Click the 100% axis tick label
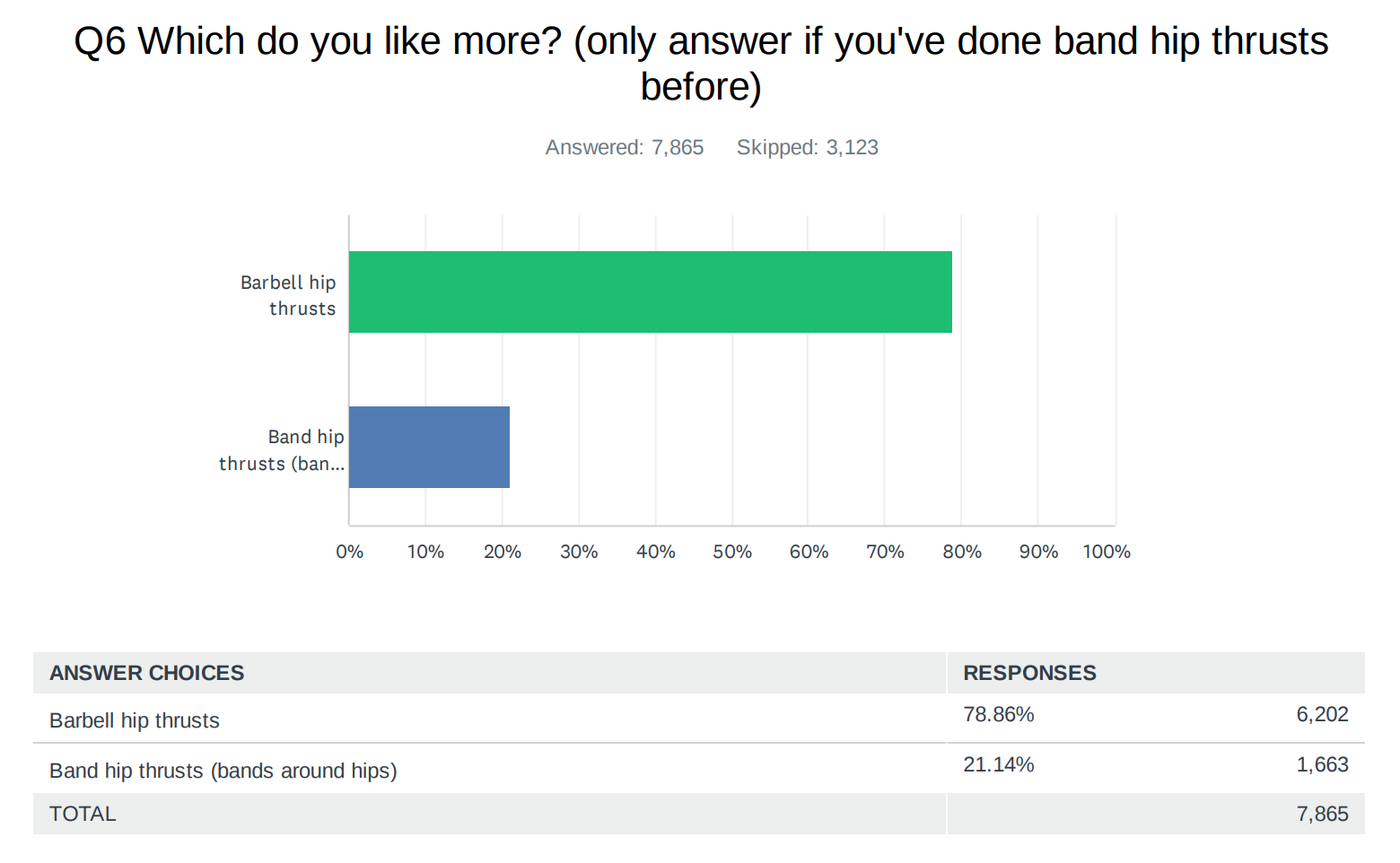 (x=1107, y=552)
